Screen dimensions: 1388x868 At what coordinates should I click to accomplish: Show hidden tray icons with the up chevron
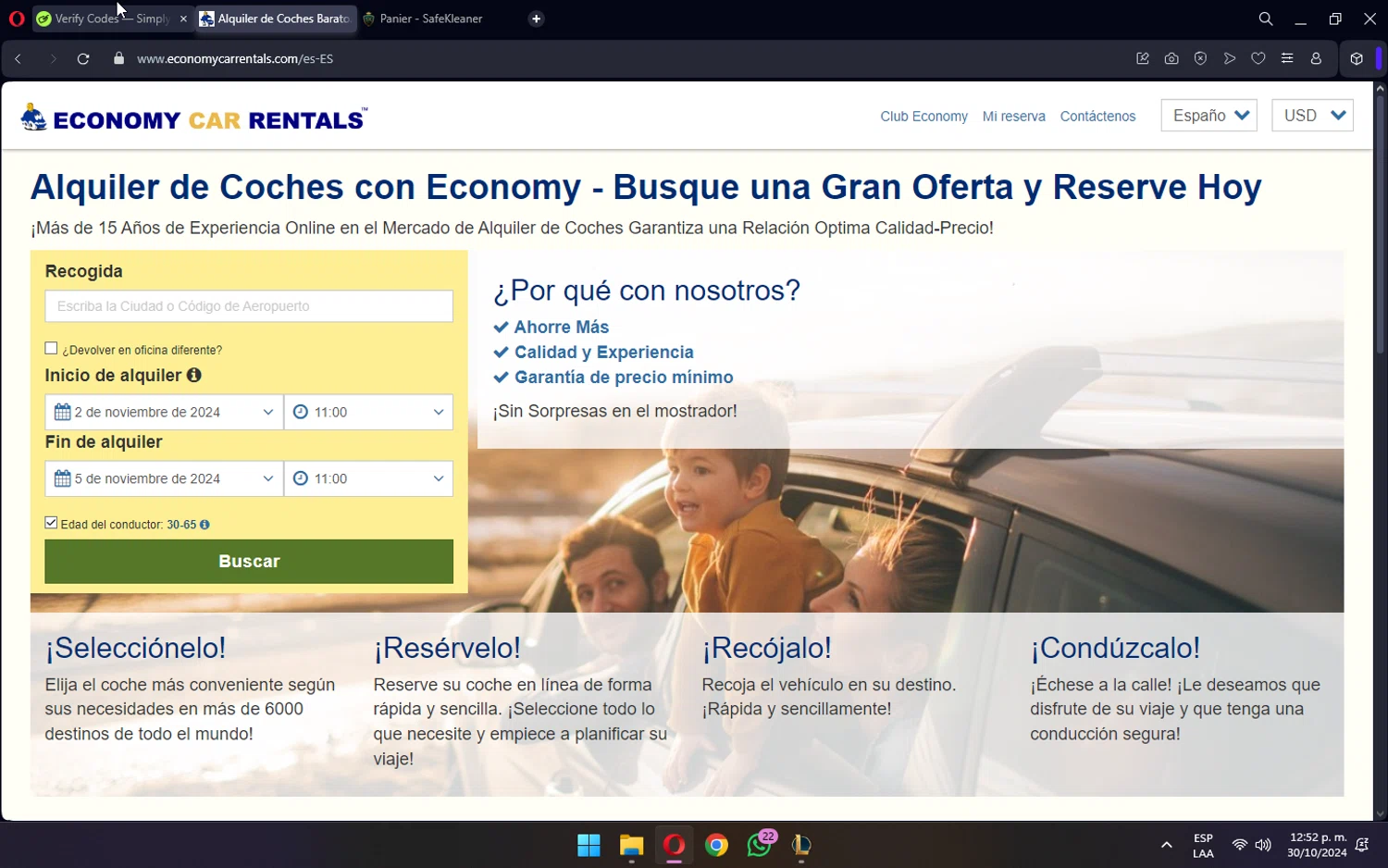coord(1167,845)
